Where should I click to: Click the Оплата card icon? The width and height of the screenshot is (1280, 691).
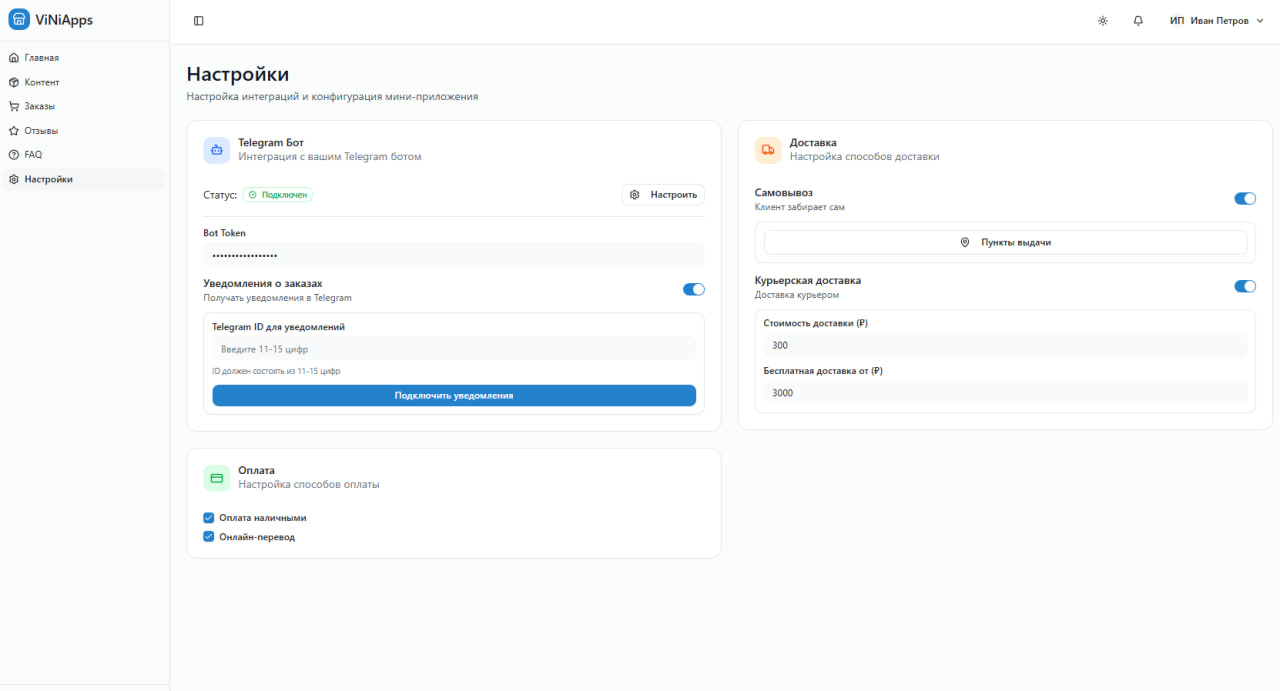tap(216, 478)
